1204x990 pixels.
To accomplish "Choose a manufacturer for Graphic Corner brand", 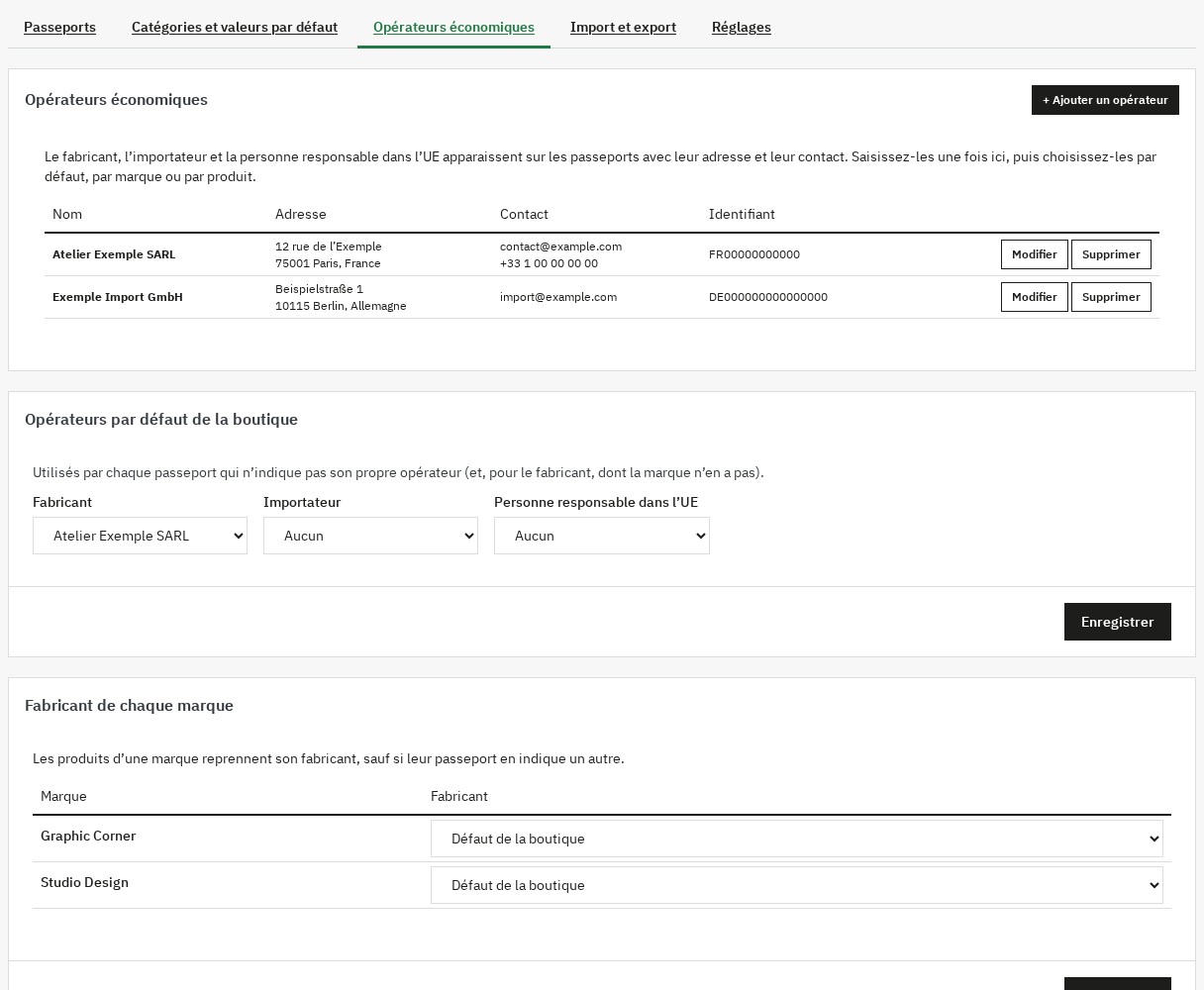I will coord(796,839).
